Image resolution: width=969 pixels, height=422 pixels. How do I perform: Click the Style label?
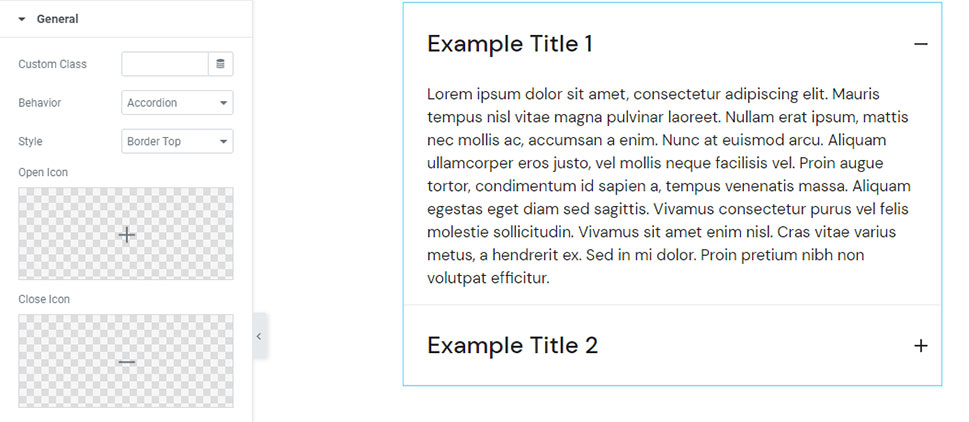coord(30,141)
